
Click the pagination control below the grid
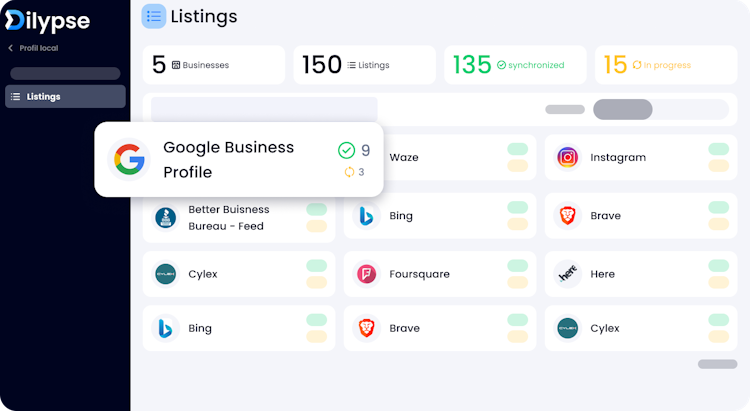(717, 364)
